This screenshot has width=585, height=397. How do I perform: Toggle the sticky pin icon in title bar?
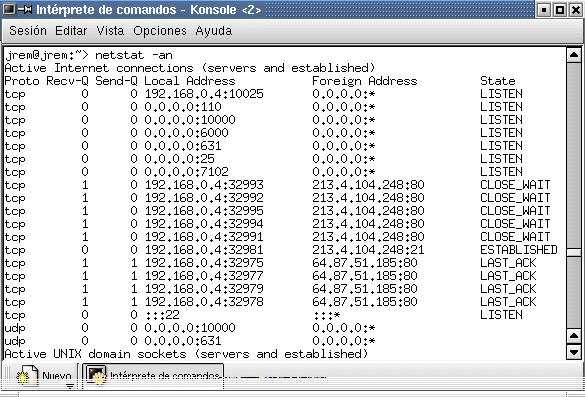[25, 9]
